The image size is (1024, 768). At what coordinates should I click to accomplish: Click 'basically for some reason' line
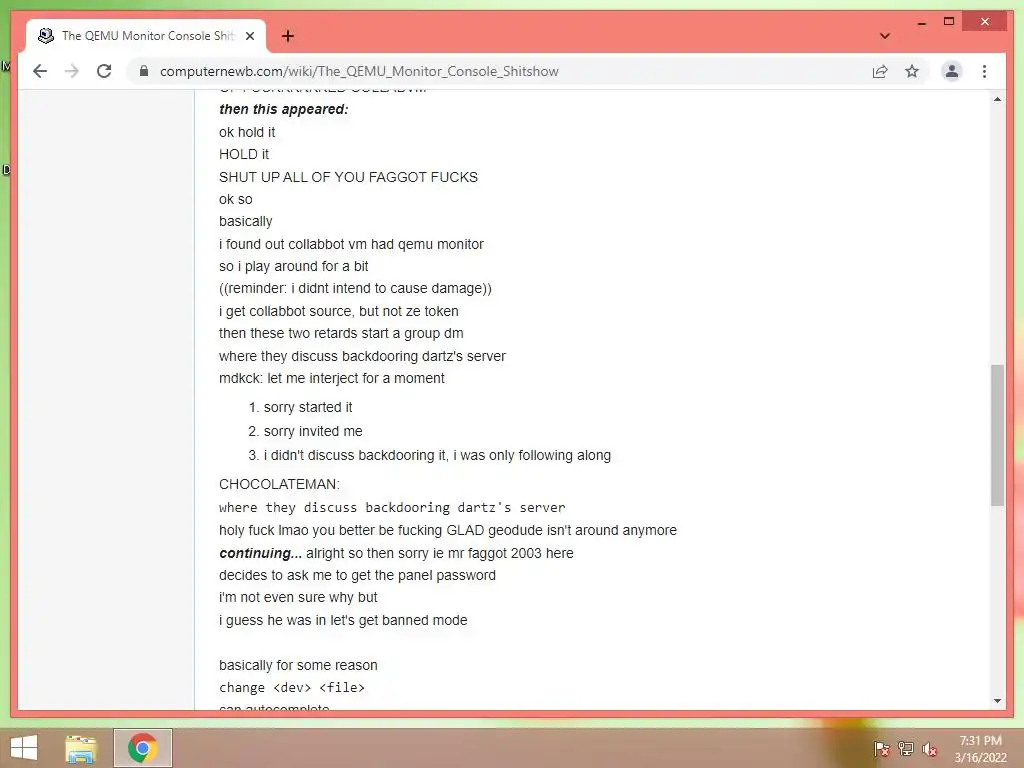coord(298,665)
